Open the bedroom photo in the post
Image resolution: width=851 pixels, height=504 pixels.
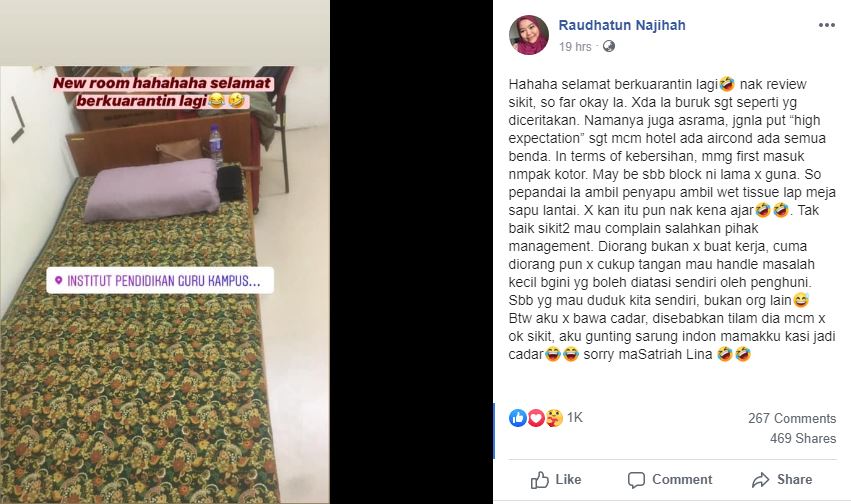point(165,284)
